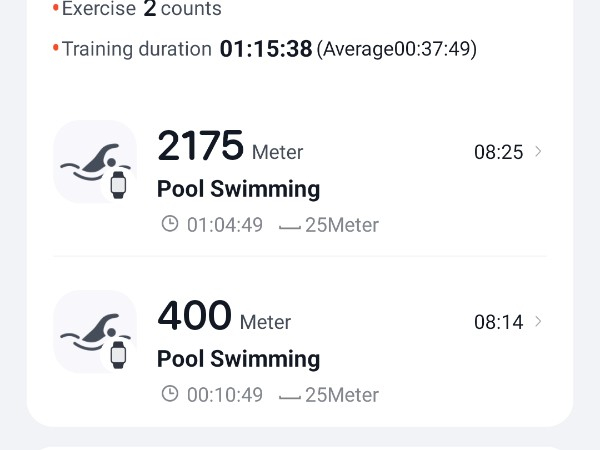Tap the swimmer icon for the 400 Meter swim
This screenshot has width=600, height=450.
(x=93, y=330)
